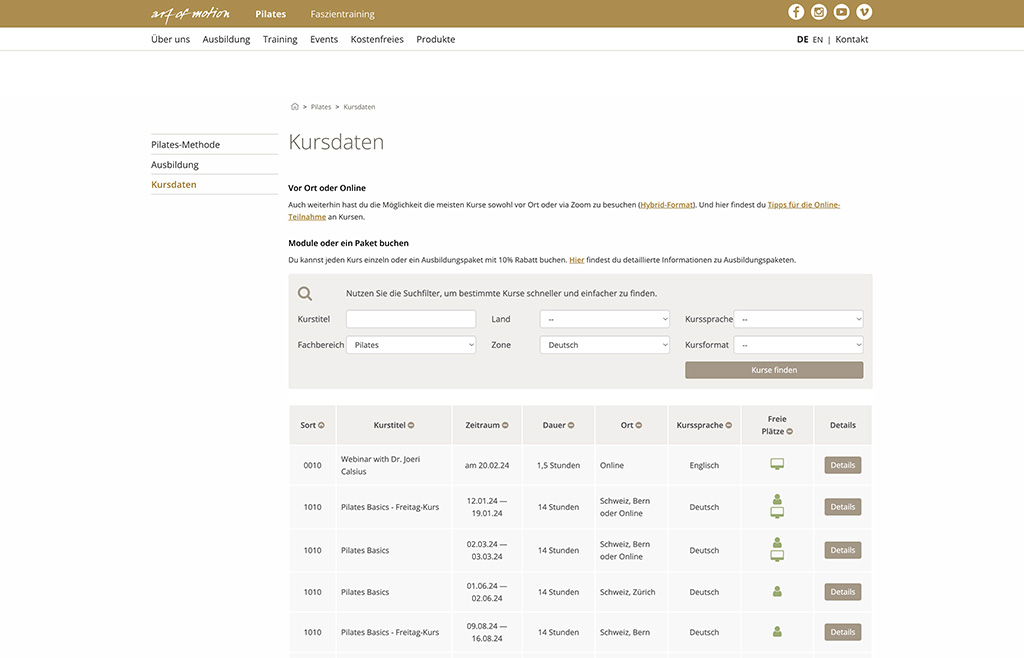Sort table by Dauer arrow icon

[571, 425]
